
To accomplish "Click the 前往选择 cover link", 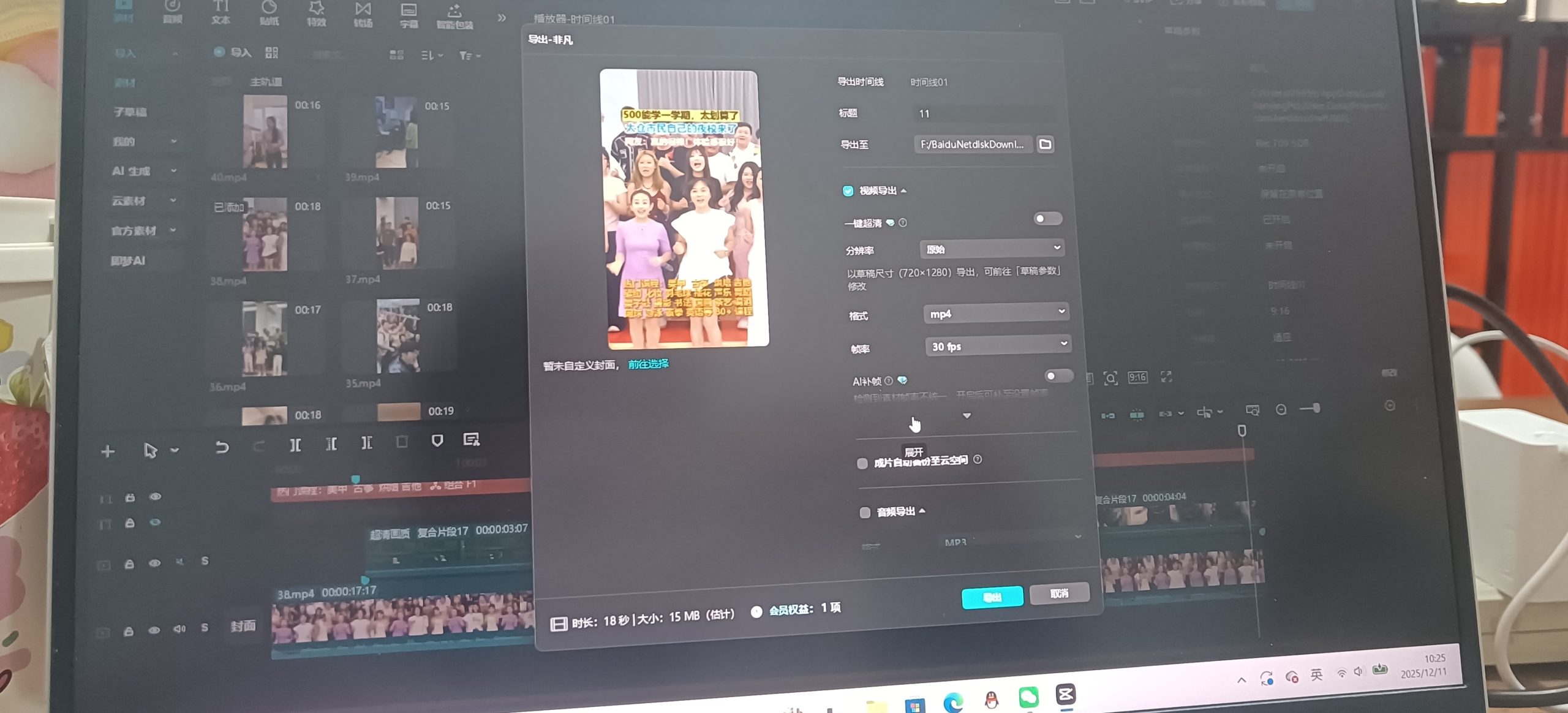I will coord(648,364).
